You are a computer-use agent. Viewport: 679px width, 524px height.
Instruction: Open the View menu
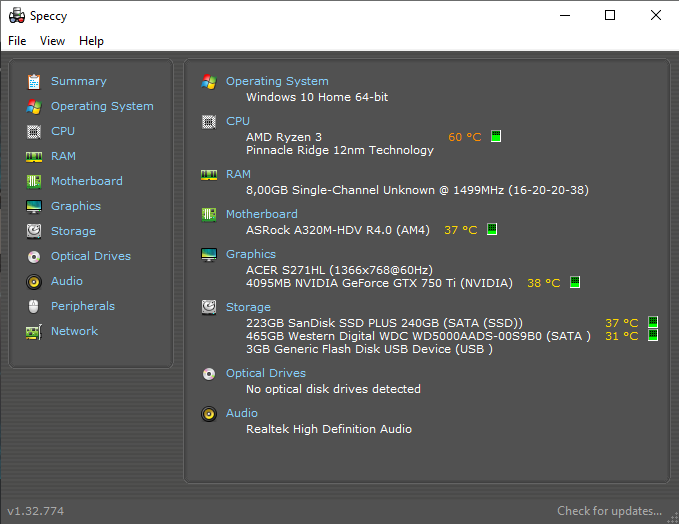pos(52,41)
